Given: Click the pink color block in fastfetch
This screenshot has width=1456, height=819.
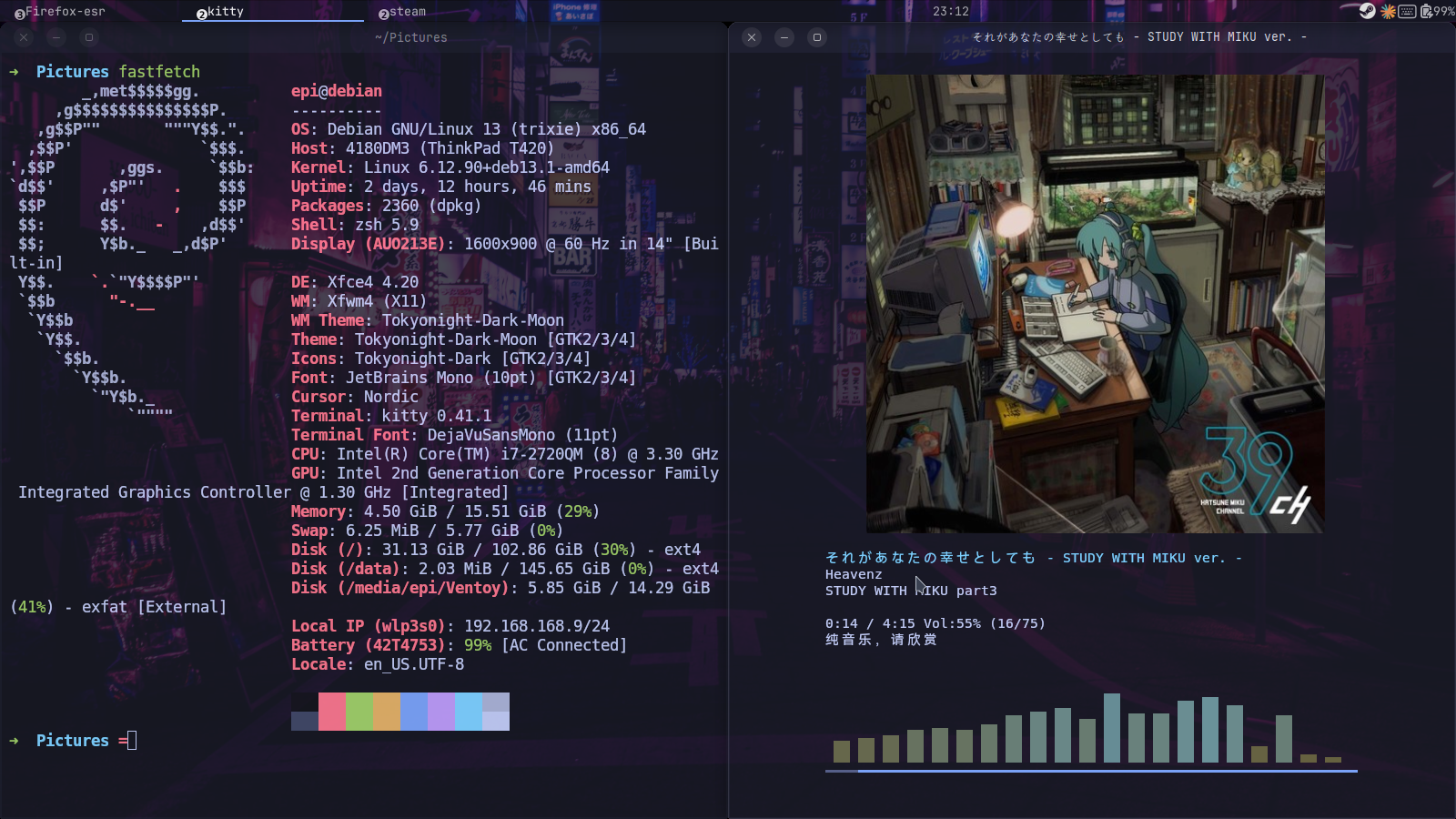Looking at the screenshot, I should (332, 712).
